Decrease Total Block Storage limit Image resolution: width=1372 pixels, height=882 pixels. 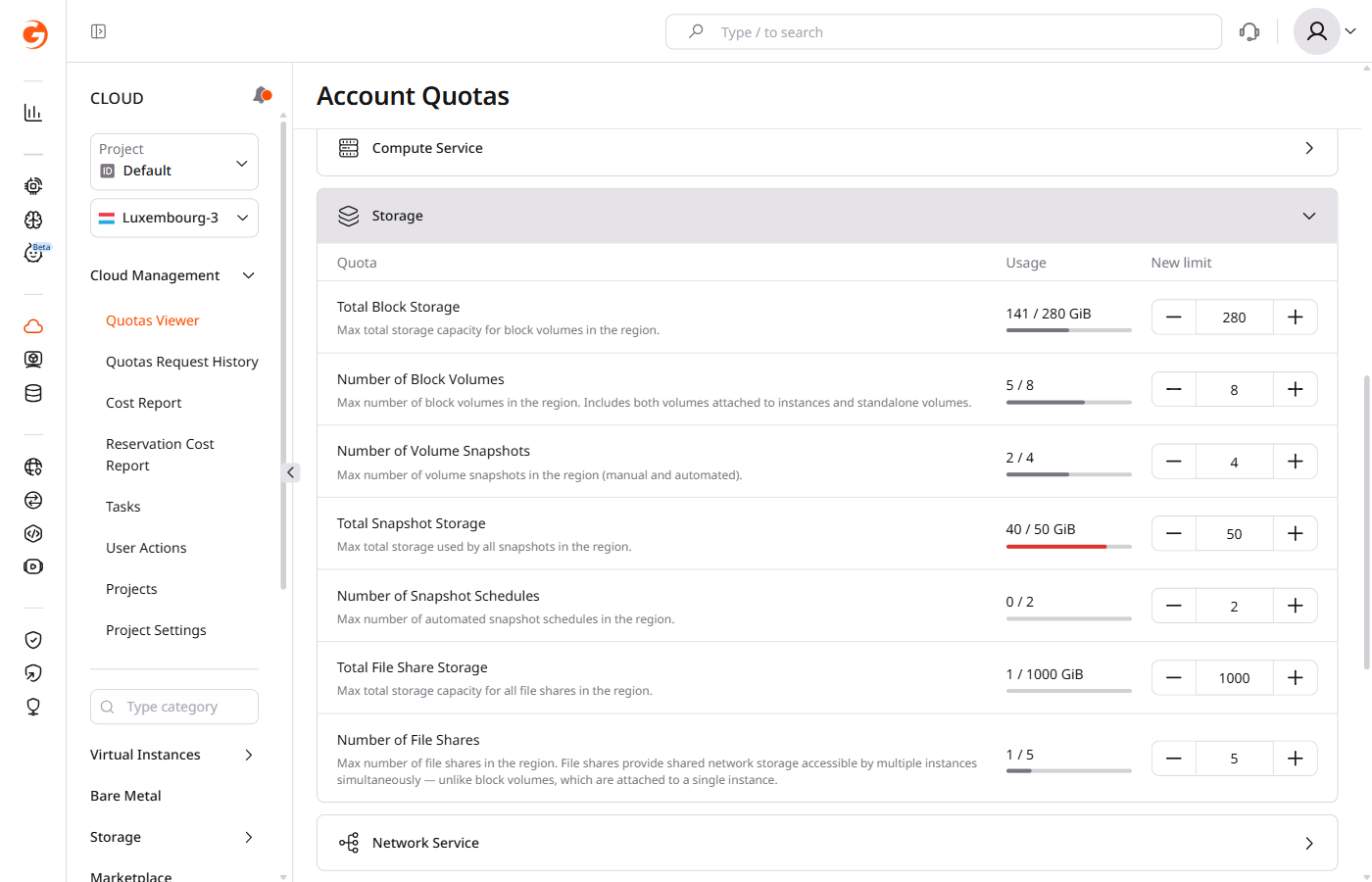pyautogui.click(x=1174, y=318)
